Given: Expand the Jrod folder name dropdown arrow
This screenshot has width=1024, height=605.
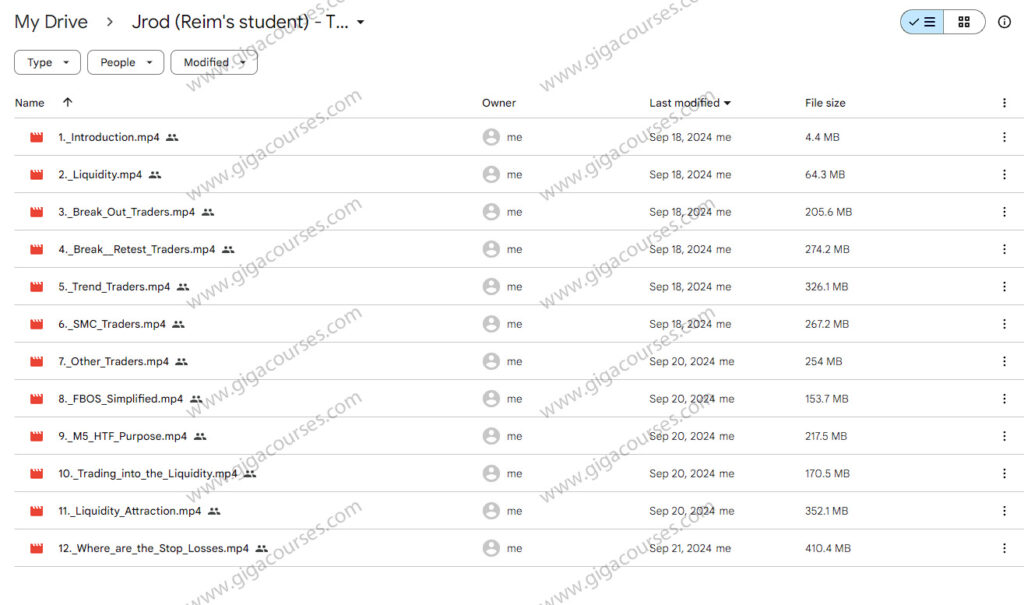Looking at the screenshot, I should click(361, 22).
